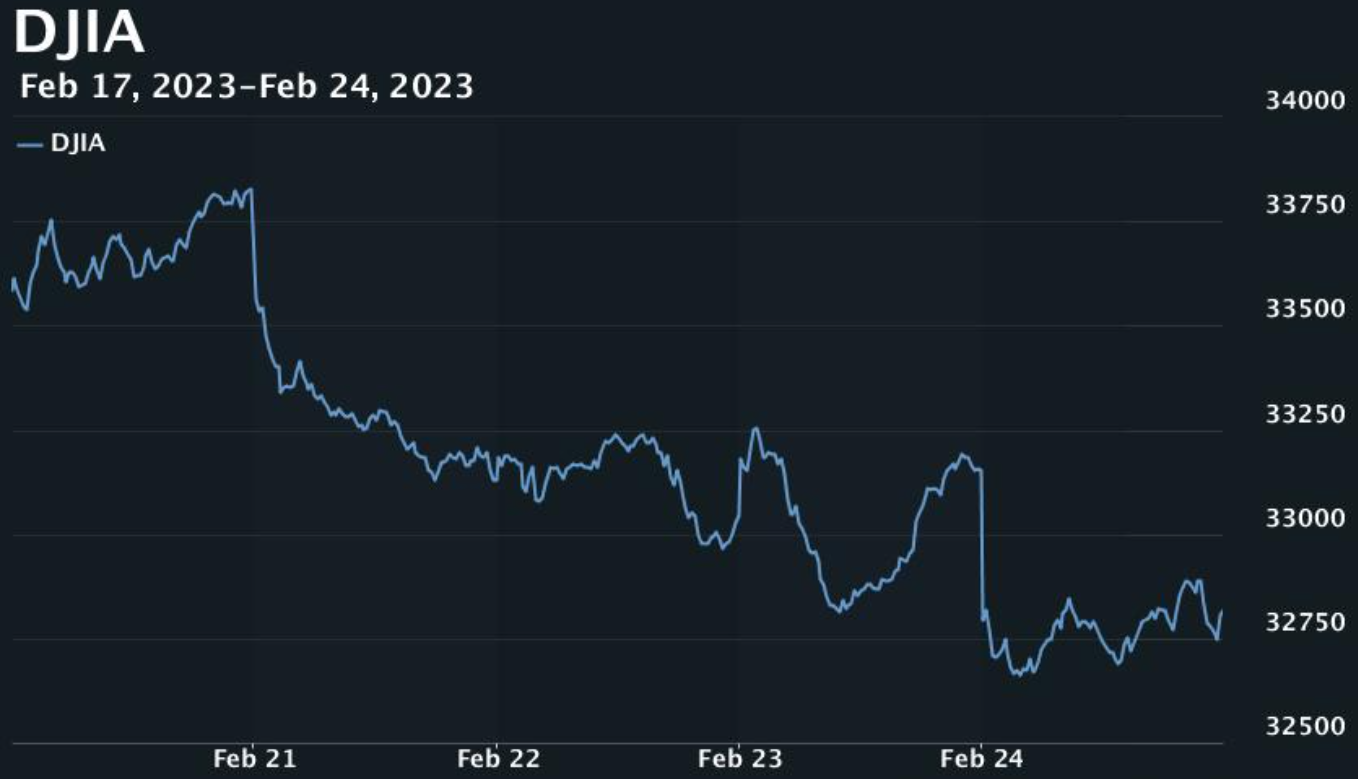The image size is (1358, 779).
Task: Select the date range Feb 17, 2023–Feb 24, 2023
Action: (247, 87)
